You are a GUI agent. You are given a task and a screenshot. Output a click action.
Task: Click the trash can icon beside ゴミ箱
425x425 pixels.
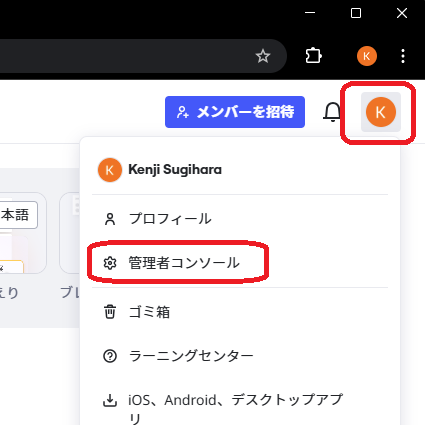[110, 312]
